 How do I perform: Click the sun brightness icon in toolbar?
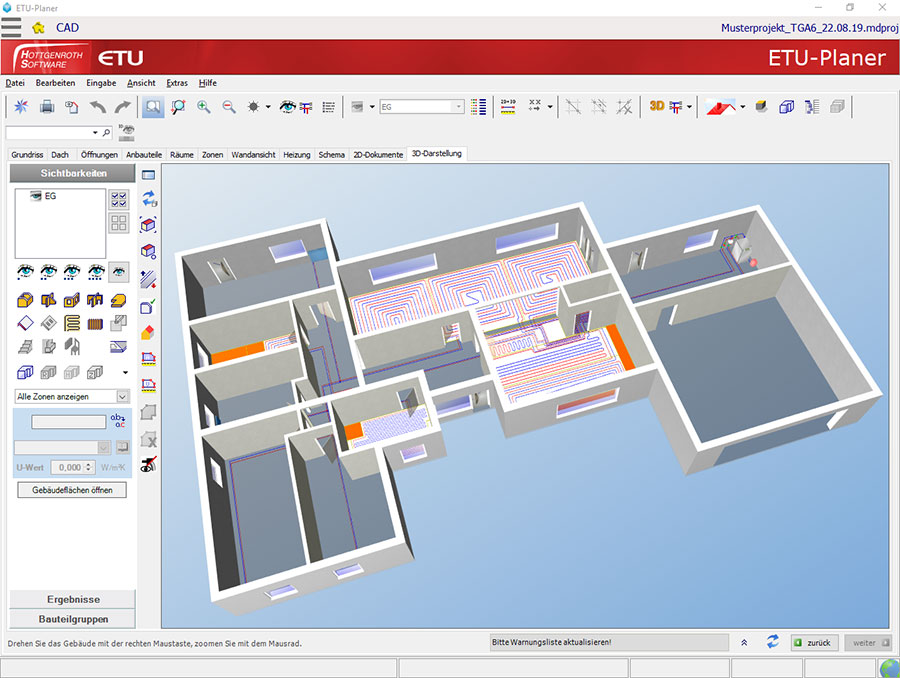[x=253, y=107]
